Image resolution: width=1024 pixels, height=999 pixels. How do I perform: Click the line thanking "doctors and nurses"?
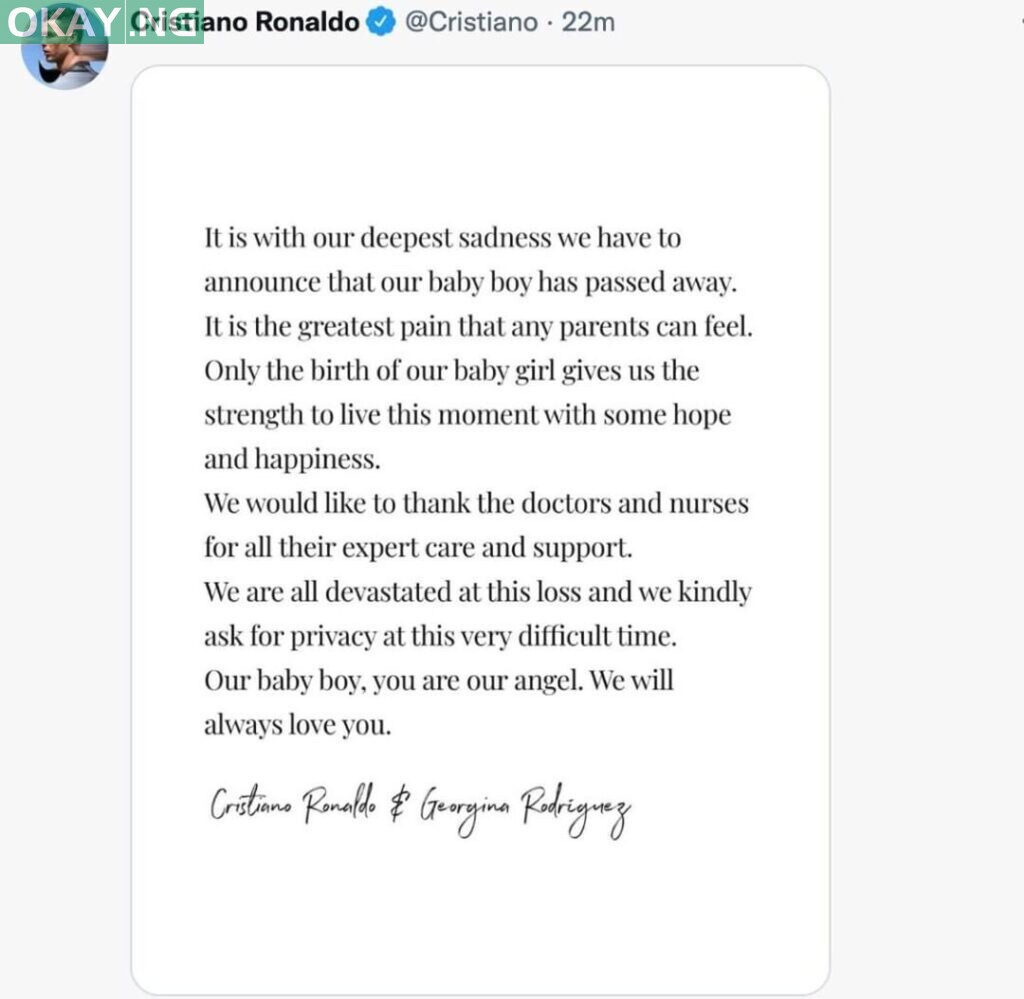point(476,503)
